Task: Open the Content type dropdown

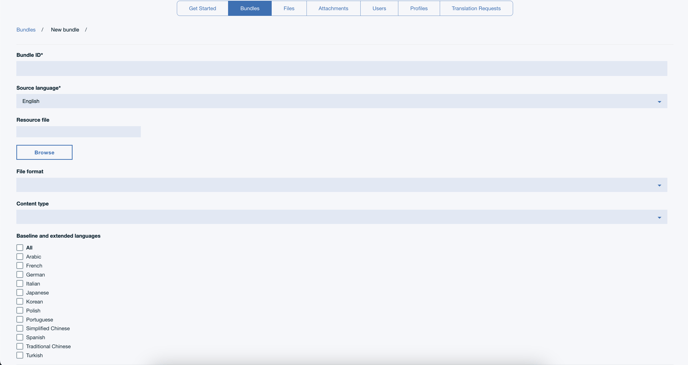Action: click(342, 217)
